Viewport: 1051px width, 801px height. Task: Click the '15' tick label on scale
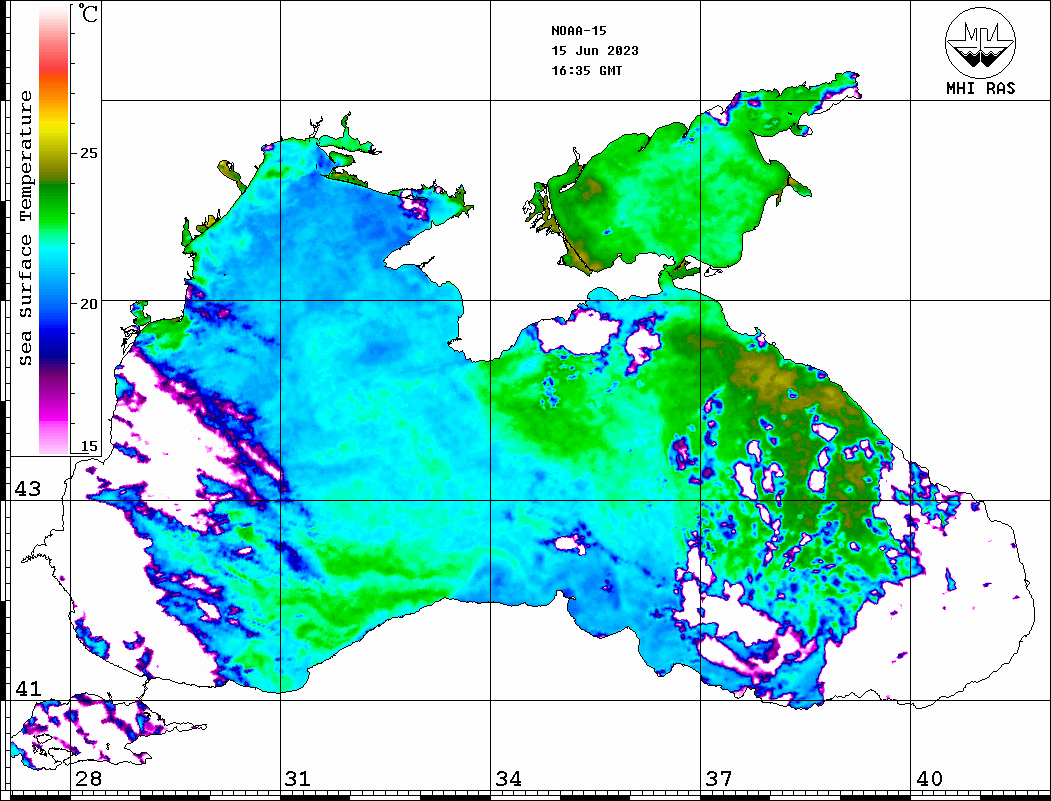pos(88,446)
